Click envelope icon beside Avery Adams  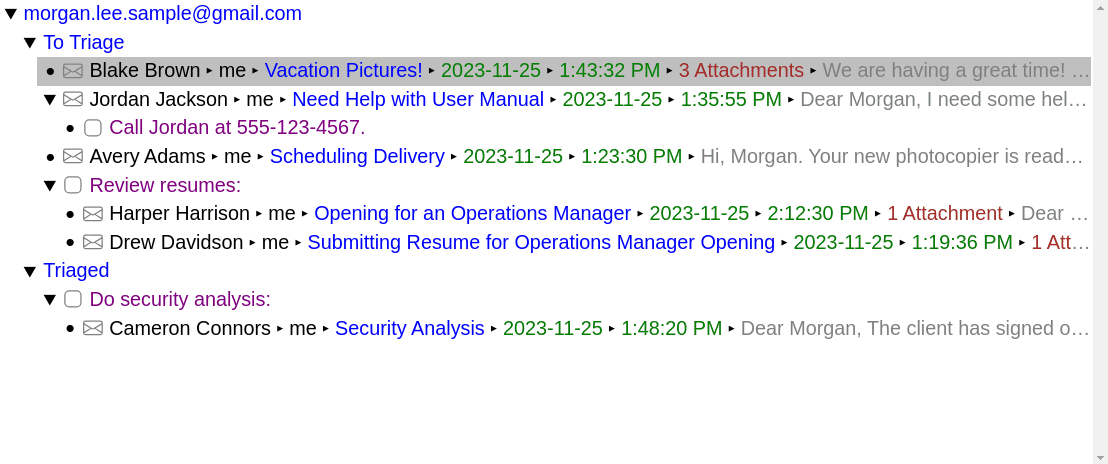[73, 156]
